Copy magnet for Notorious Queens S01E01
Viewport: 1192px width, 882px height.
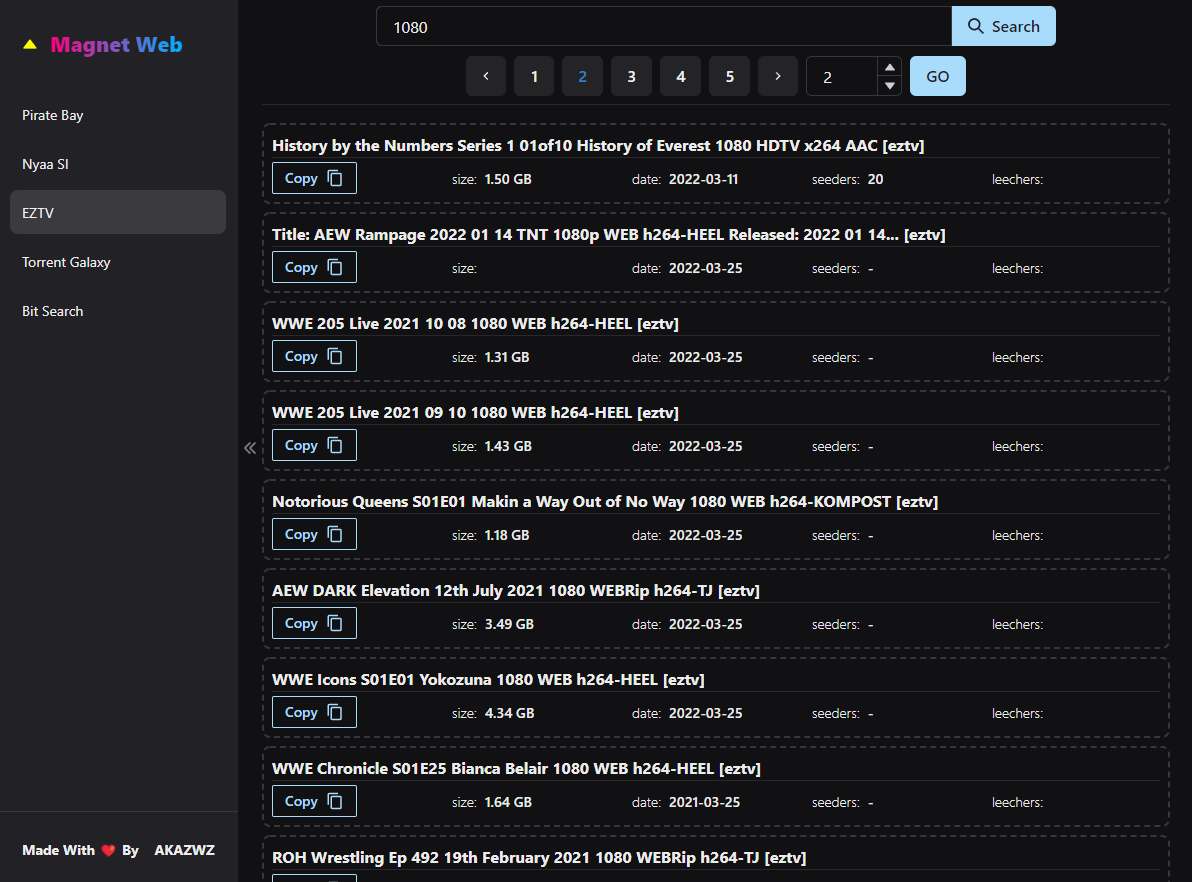coord(314,534)
